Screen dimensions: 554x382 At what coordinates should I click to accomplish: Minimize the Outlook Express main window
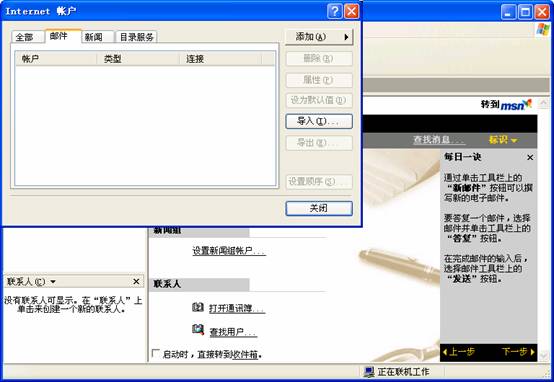click(x=508, y=12)
